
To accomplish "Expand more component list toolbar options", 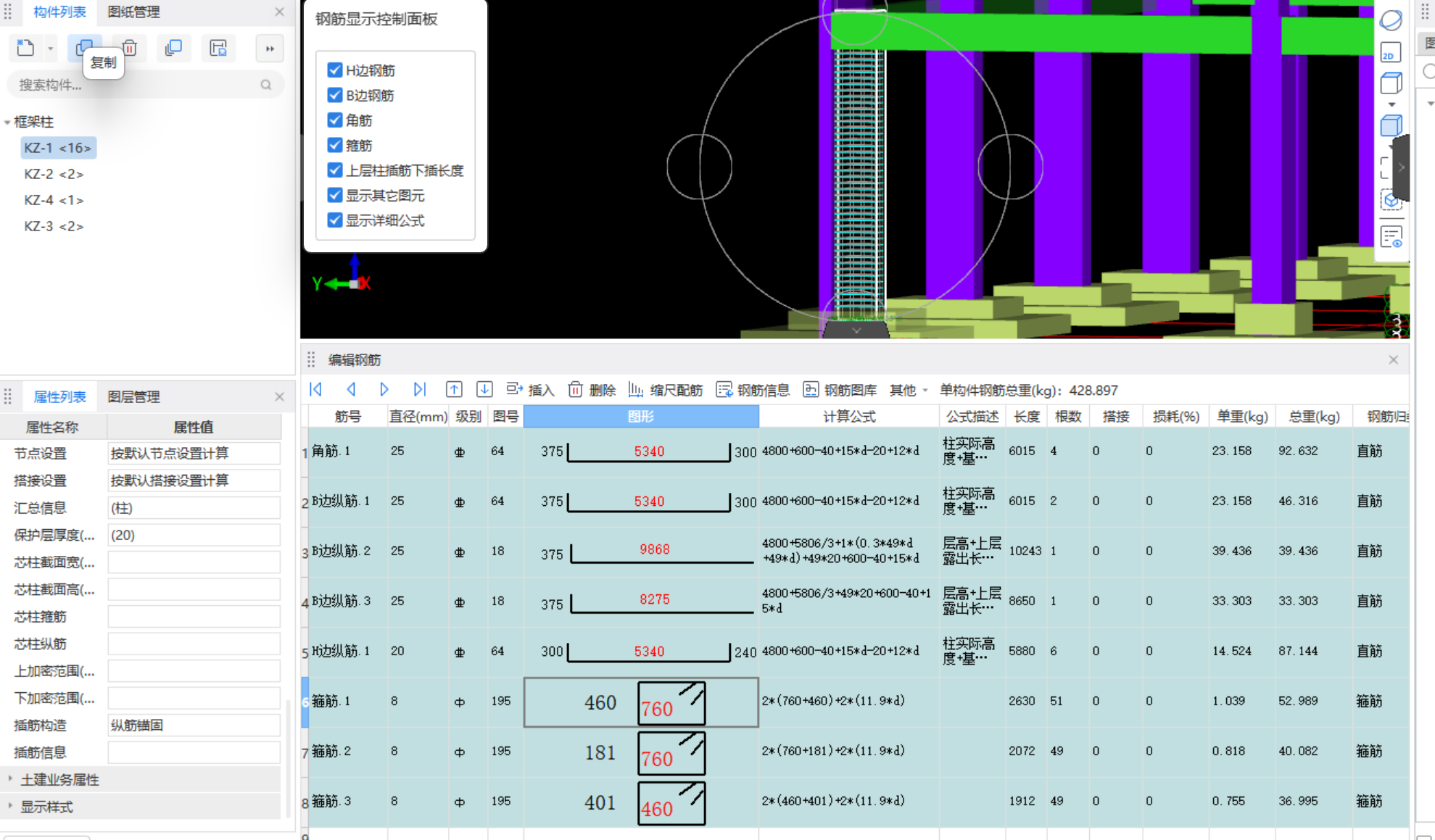I will point(270,49).
